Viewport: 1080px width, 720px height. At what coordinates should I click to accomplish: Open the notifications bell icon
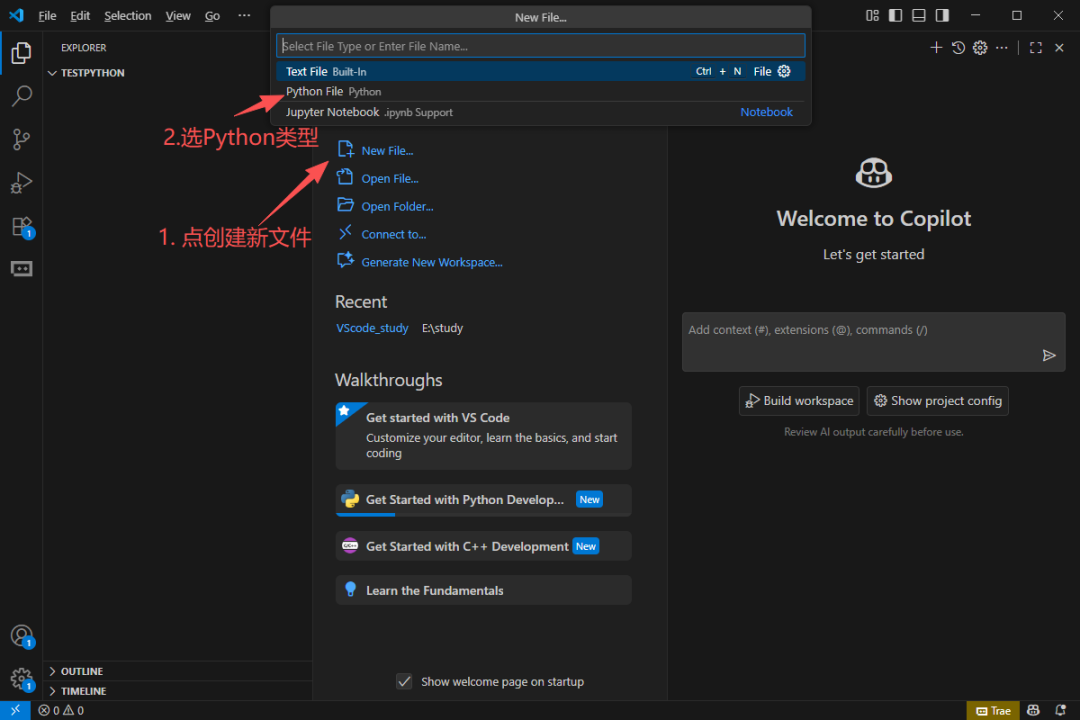[x=1061, y=710]
